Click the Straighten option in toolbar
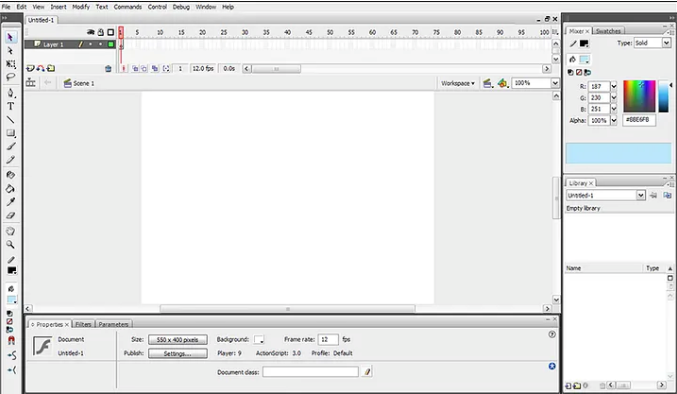Screen dimensions: 677x394 [x=11, y=370]
